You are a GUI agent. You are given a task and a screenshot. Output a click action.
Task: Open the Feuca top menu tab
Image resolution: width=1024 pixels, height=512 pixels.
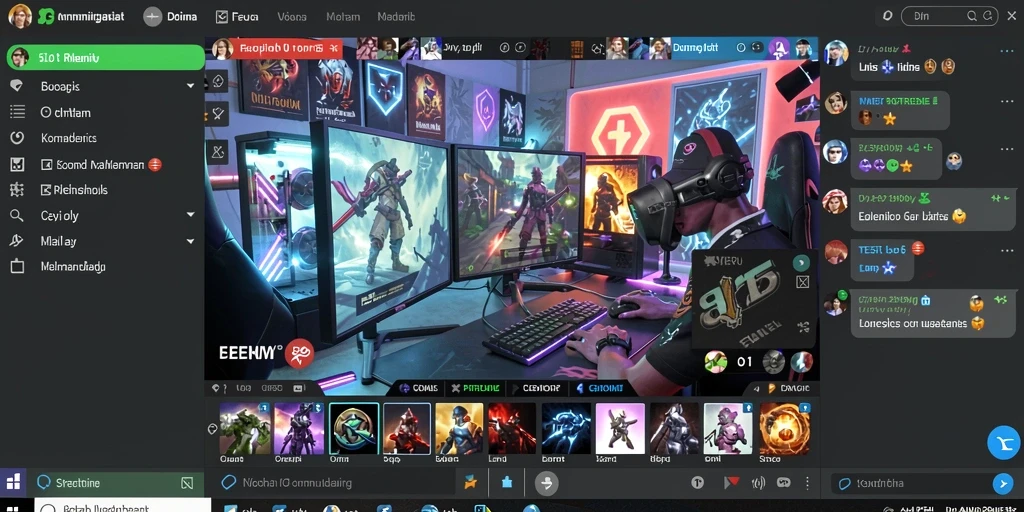[237, 17]
